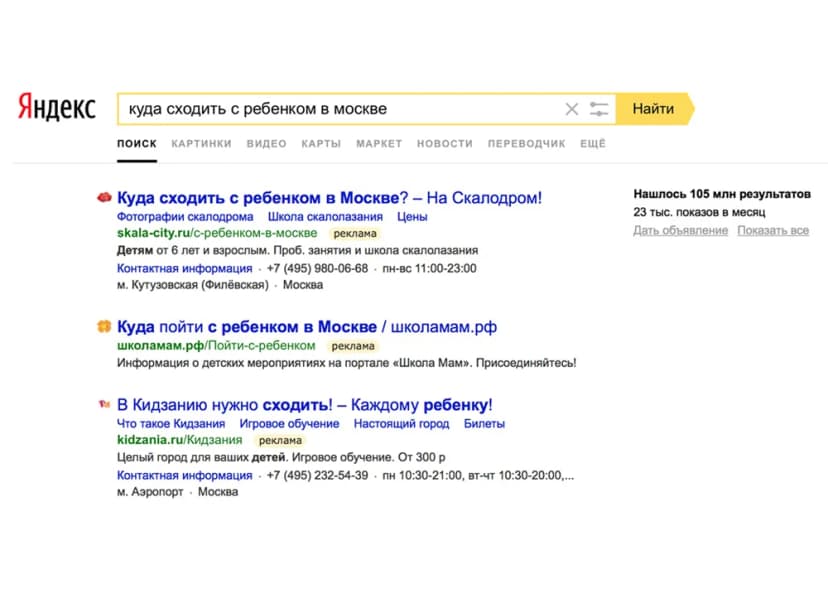Viewport: 828px width, 613px height.
Task: Click реклама label under kidzania.ru
Action: [280, 440]
